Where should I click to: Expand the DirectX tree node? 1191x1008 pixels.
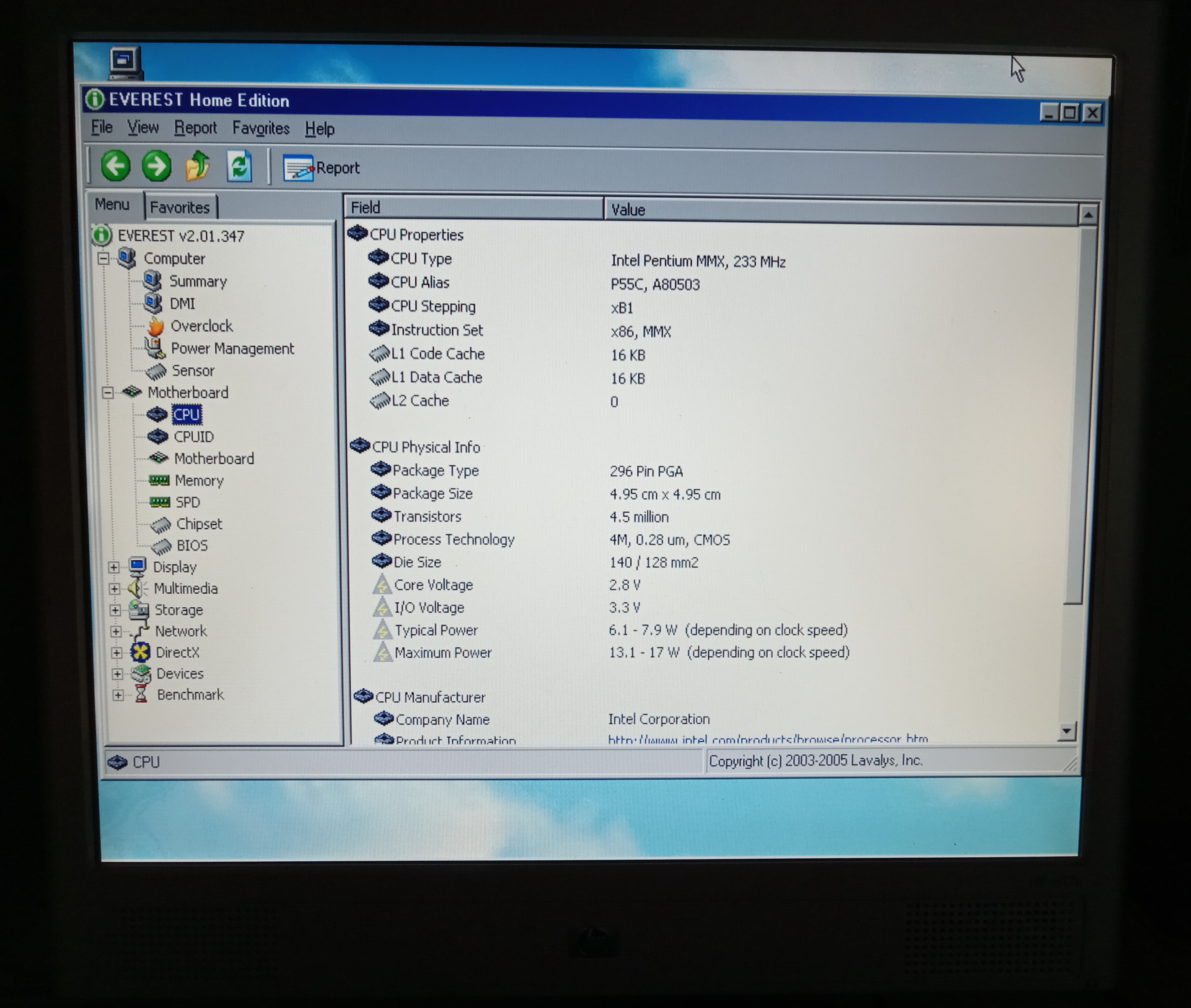116,652
